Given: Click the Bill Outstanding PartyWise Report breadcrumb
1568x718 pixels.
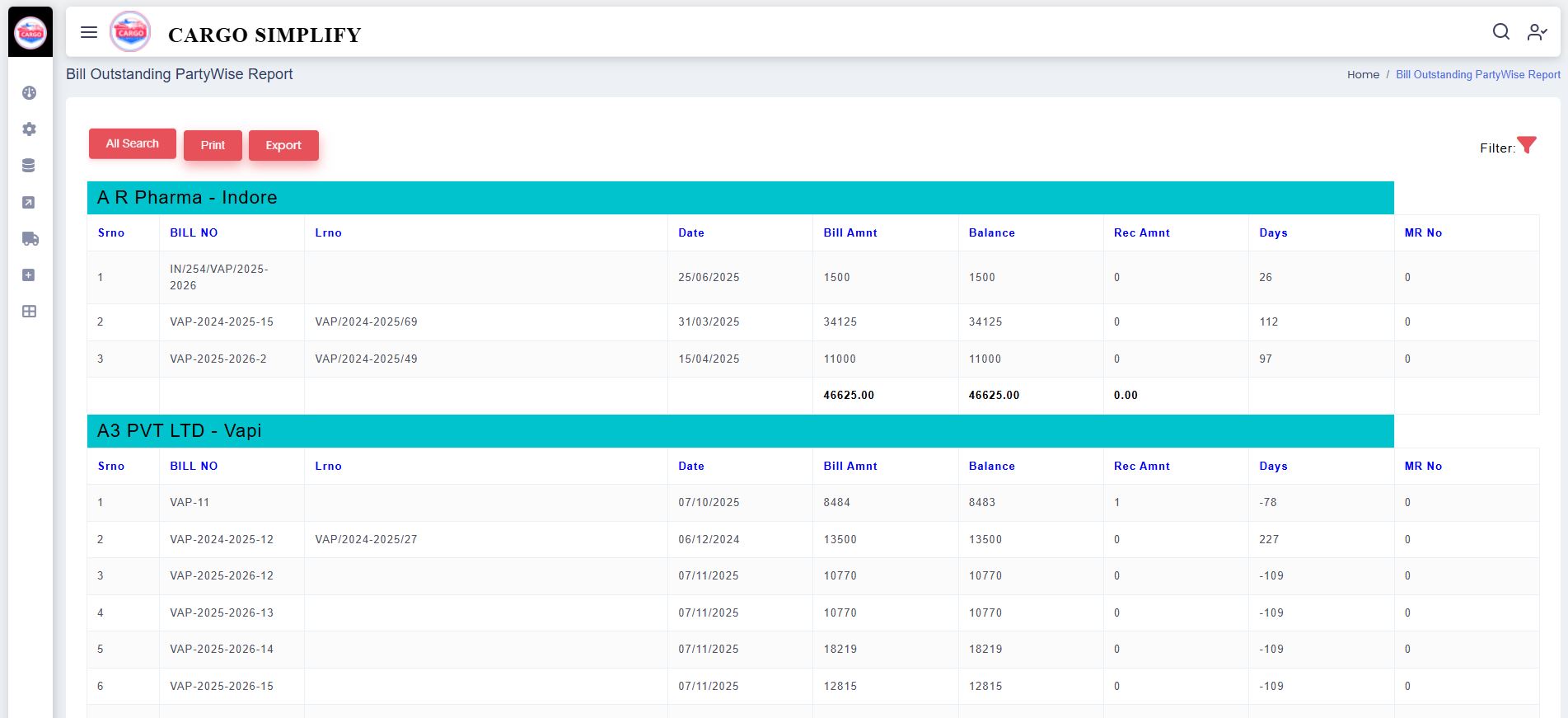Looking at the screenshot, I should pyautogui.click(x=1477, y=74).
